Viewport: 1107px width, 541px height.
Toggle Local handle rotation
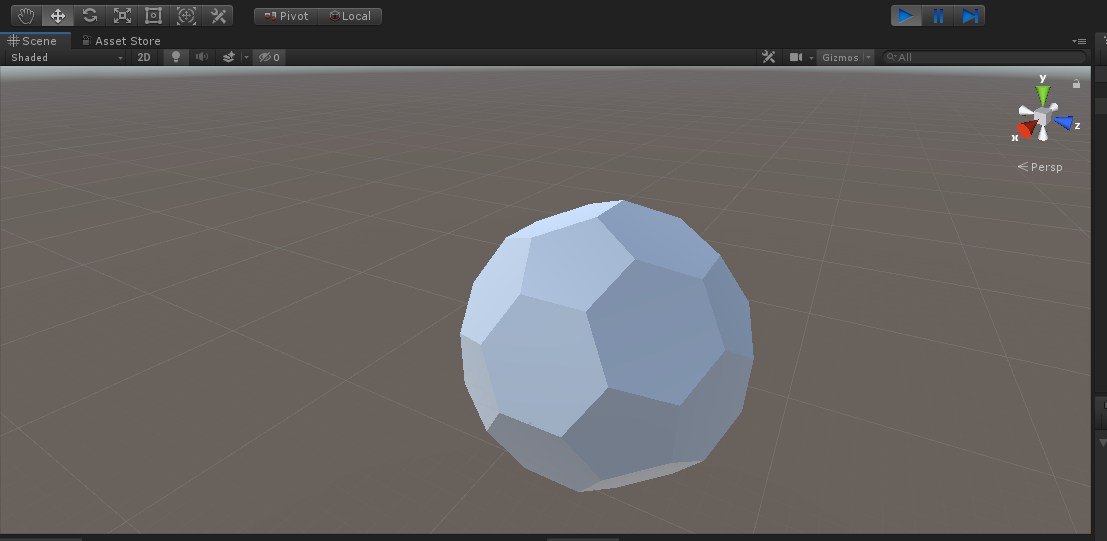pos(350,16)
